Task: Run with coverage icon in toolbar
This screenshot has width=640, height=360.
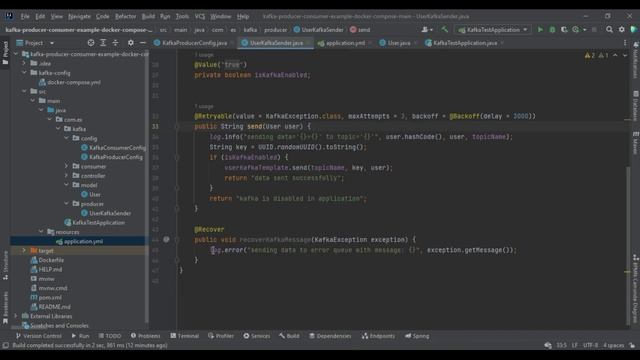Action: (x=564, y=30)
